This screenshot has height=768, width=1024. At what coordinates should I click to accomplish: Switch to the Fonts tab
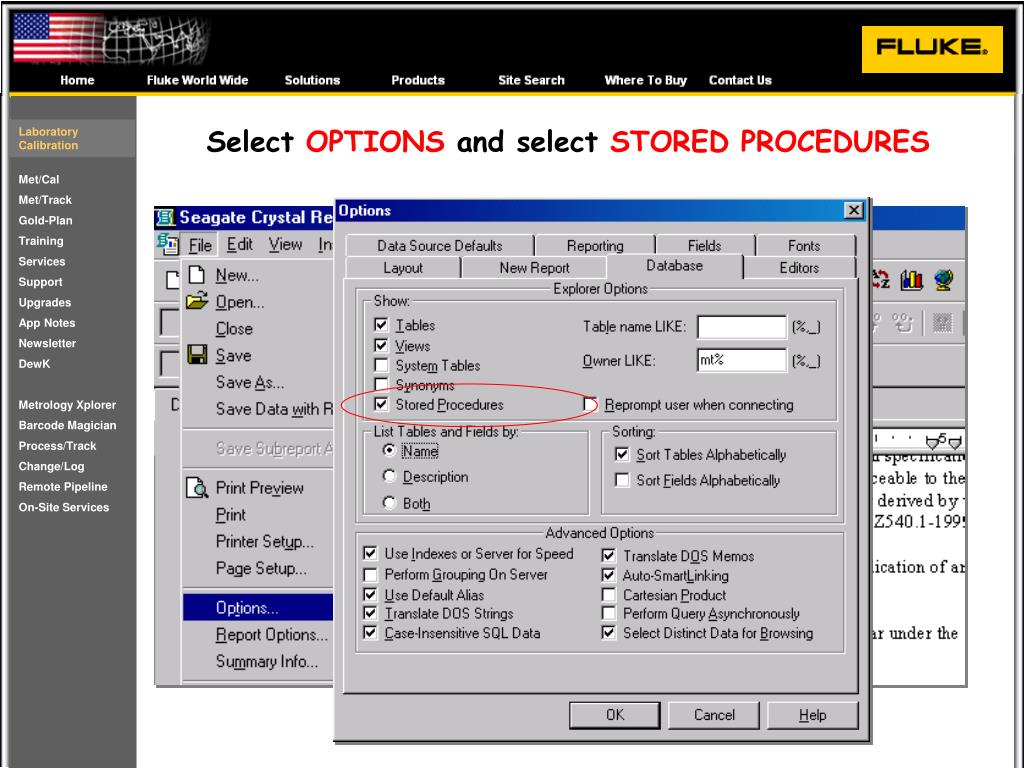[804, 246]
